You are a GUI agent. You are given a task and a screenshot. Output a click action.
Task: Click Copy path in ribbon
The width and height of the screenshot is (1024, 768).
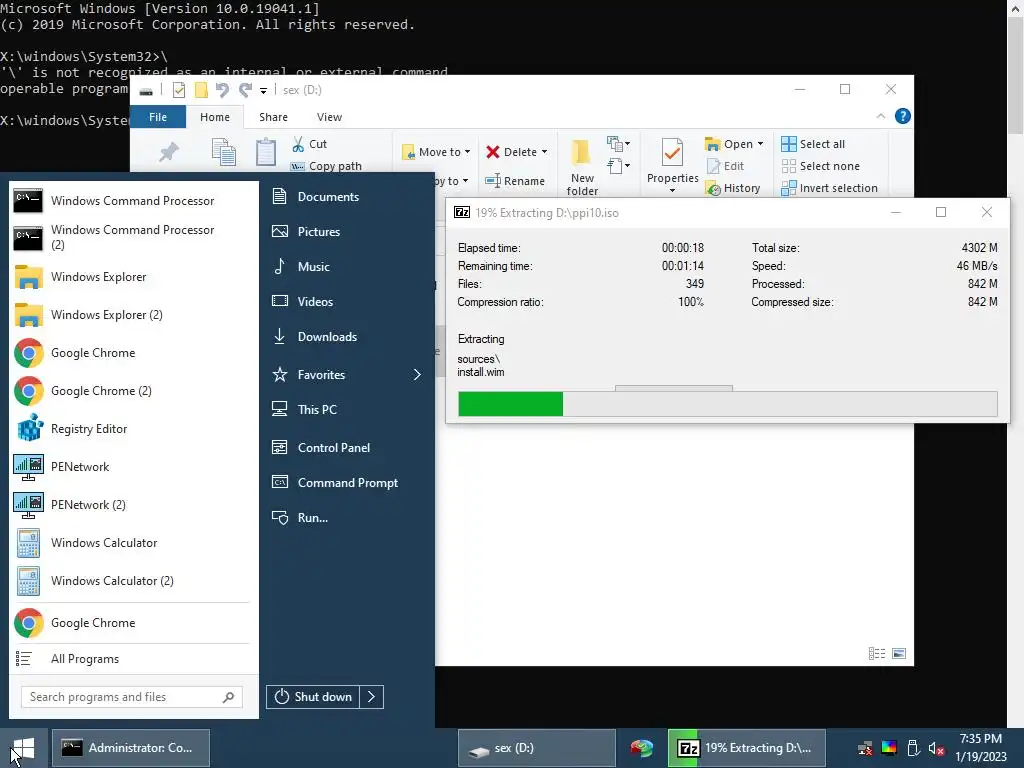click(x=326, y=166)
